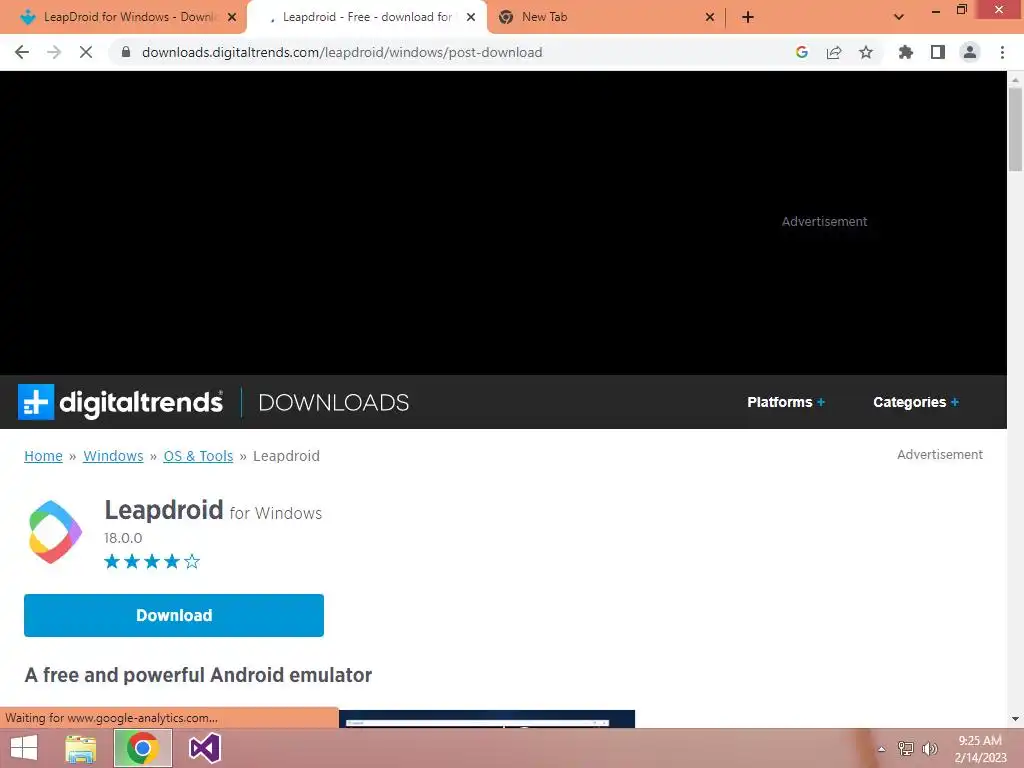Close the LeapDroid for Windows tab
Viewport: 1024px width, 768px height.
coord(232,17)
